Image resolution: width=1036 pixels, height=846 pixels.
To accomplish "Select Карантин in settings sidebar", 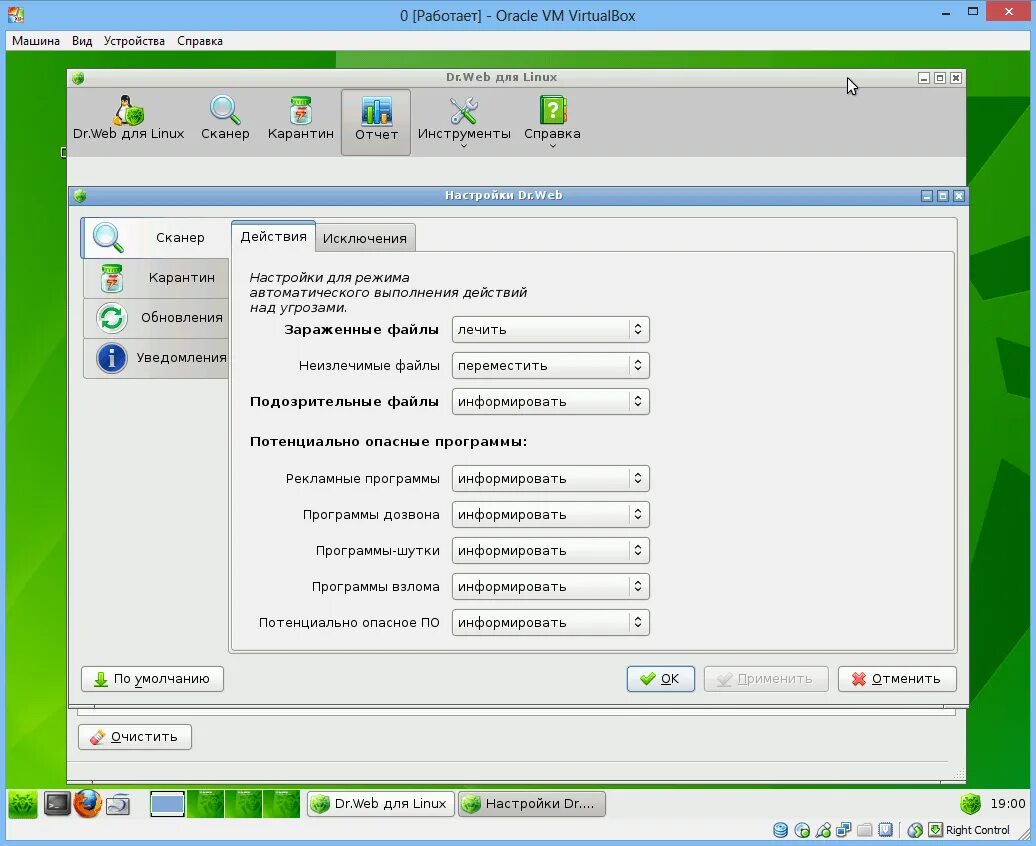I will [156, 278].
